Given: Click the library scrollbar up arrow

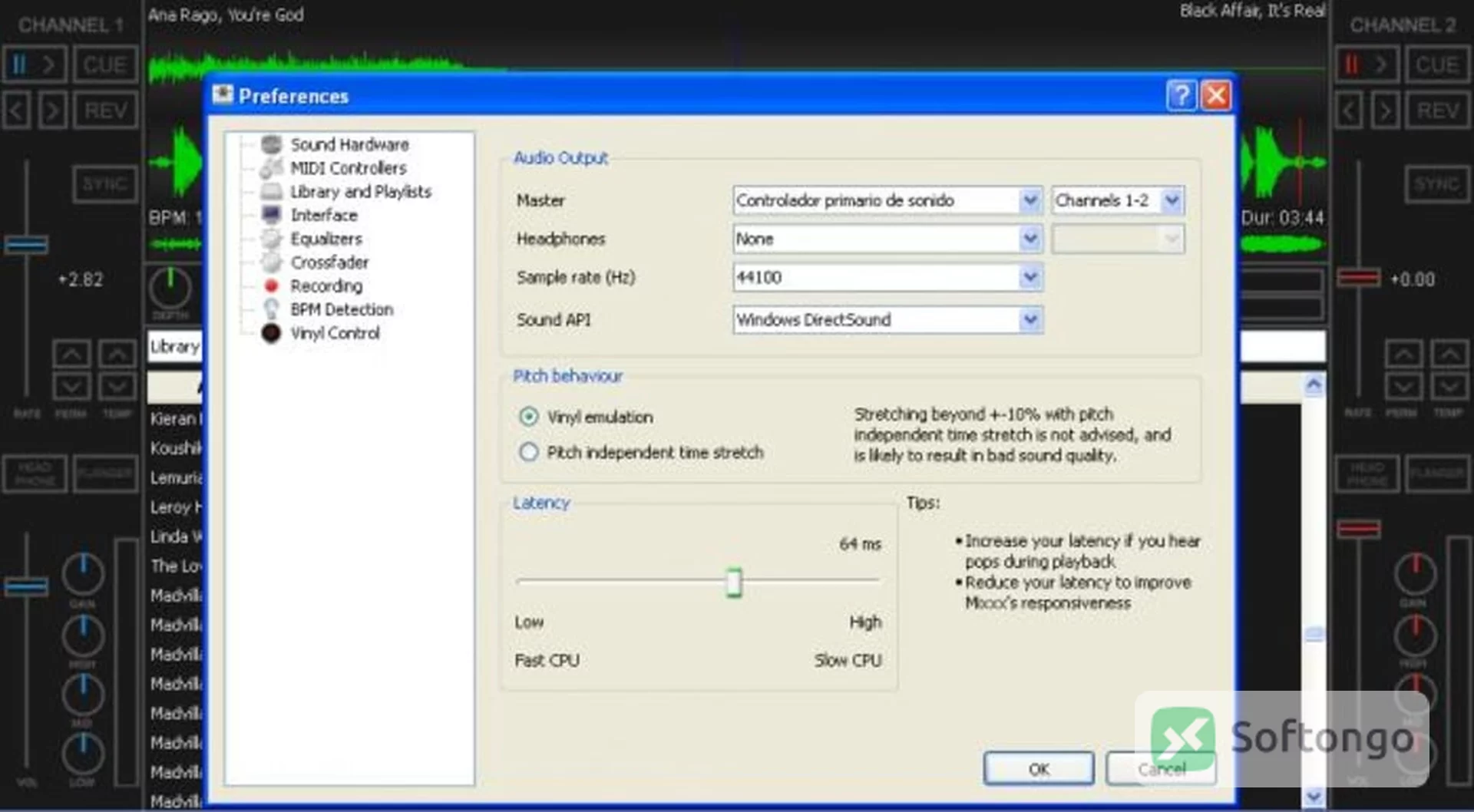Looking at the screenshot, I should point(1314,384).
